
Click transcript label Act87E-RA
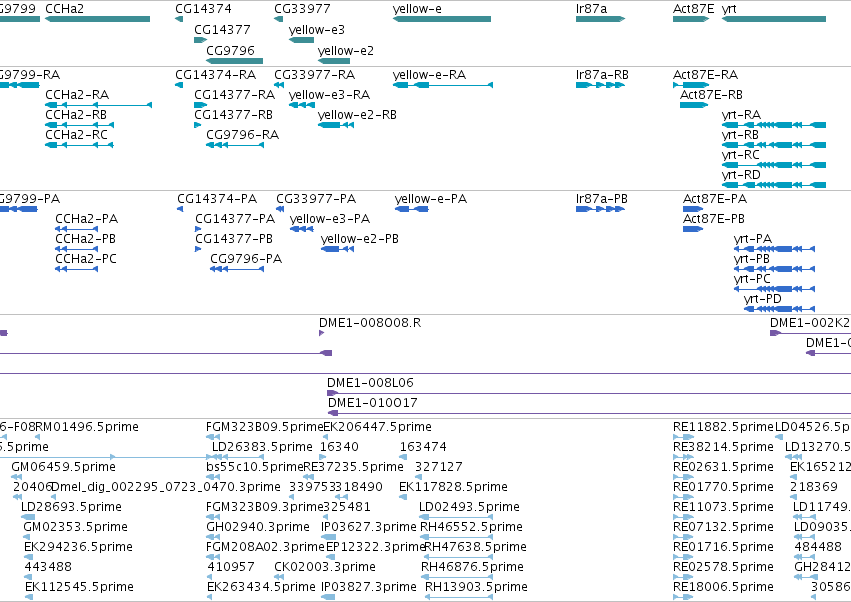point(705,74)
